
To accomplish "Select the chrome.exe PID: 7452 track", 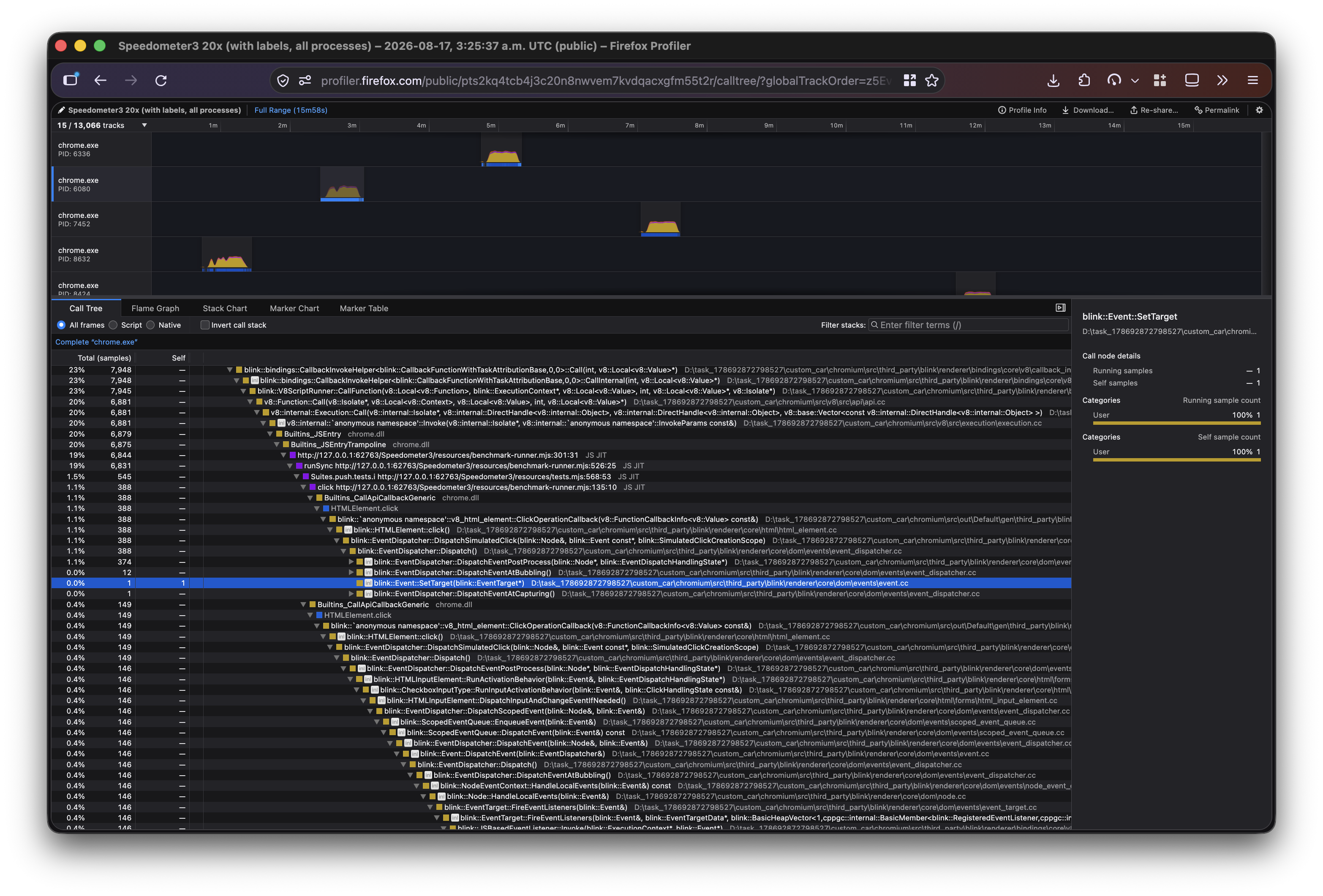I will 101,220.
